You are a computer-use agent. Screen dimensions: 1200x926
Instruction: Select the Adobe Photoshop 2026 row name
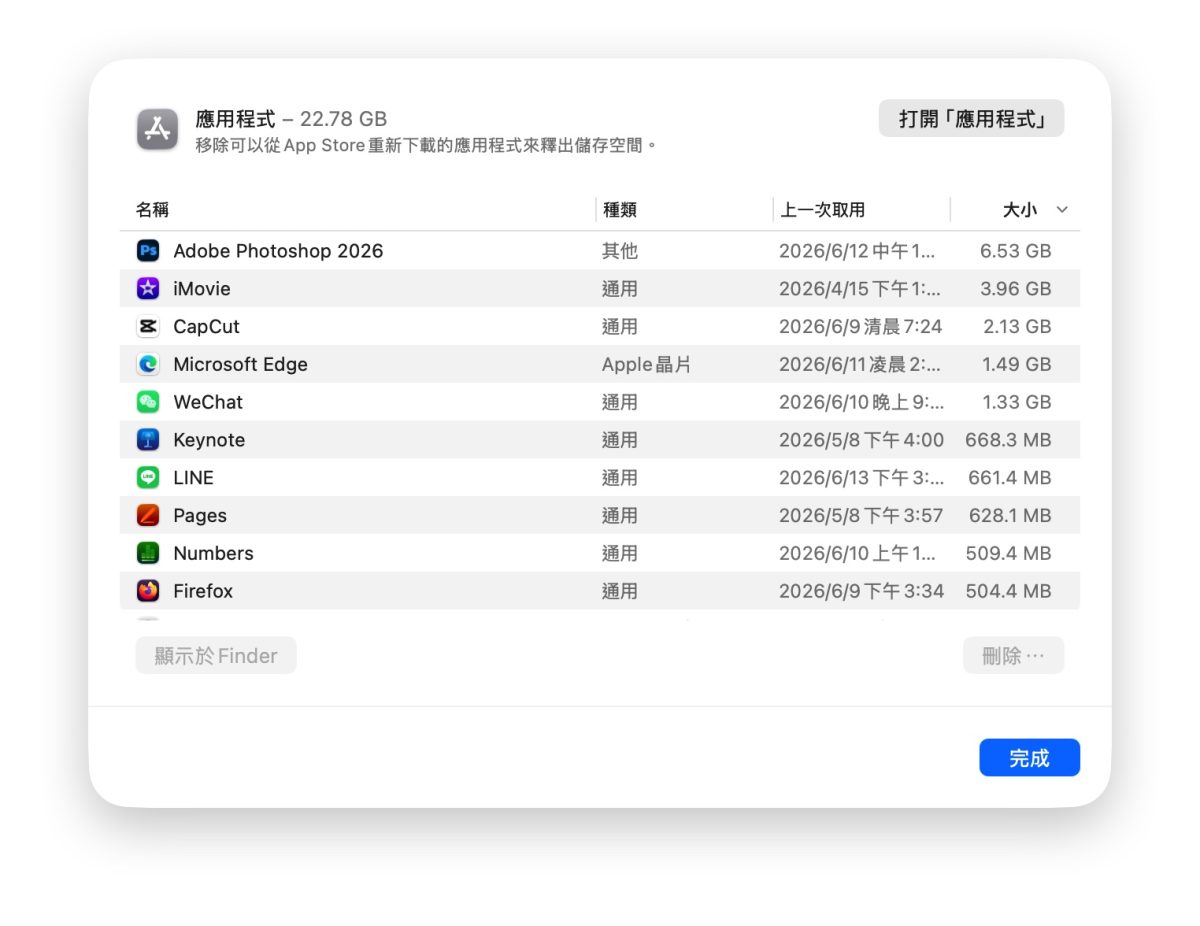click(x=278, y=251)
